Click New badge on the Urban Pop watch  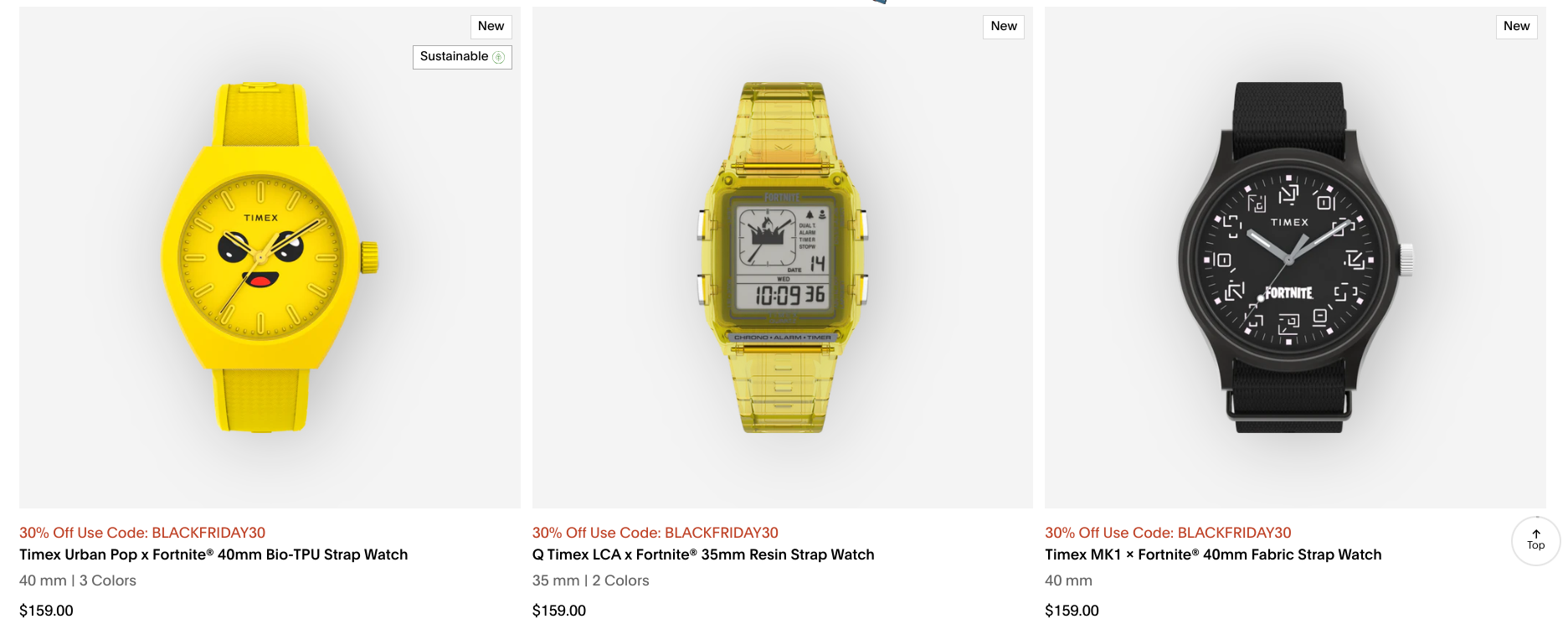point(491,26)
